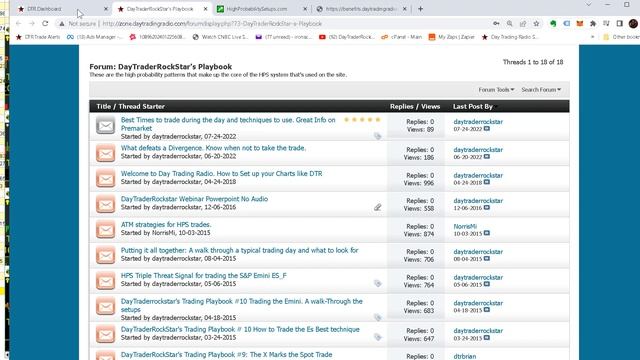
Task: Click attachment paperclip on Webinar Powerpoint thread
Action: tap(378, 207)
